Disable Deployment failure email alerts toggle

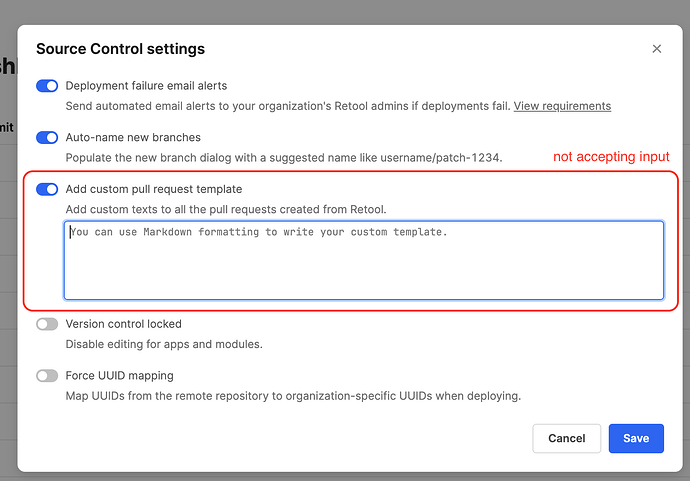tap(47, 86)
